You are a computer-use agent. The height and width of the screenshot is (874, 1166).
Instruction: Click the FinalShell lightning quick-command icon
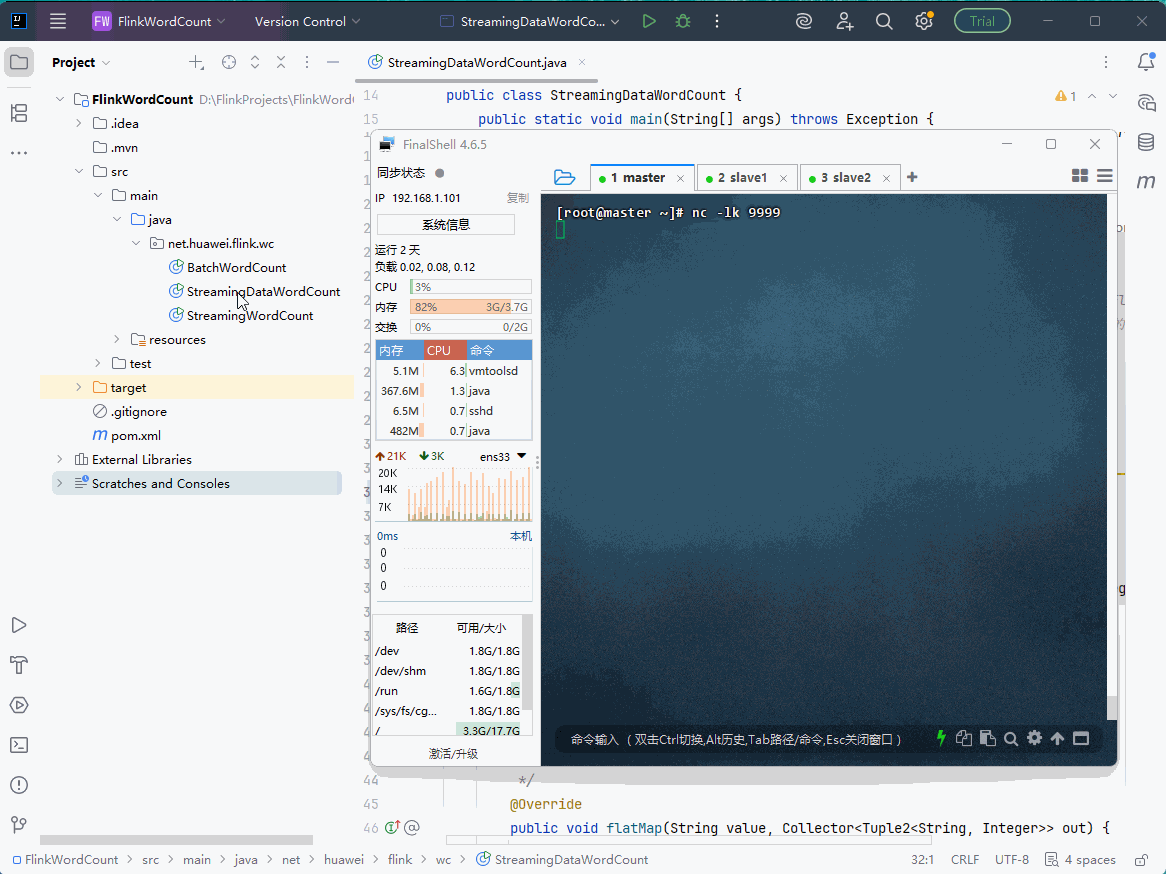click(941, 738)
